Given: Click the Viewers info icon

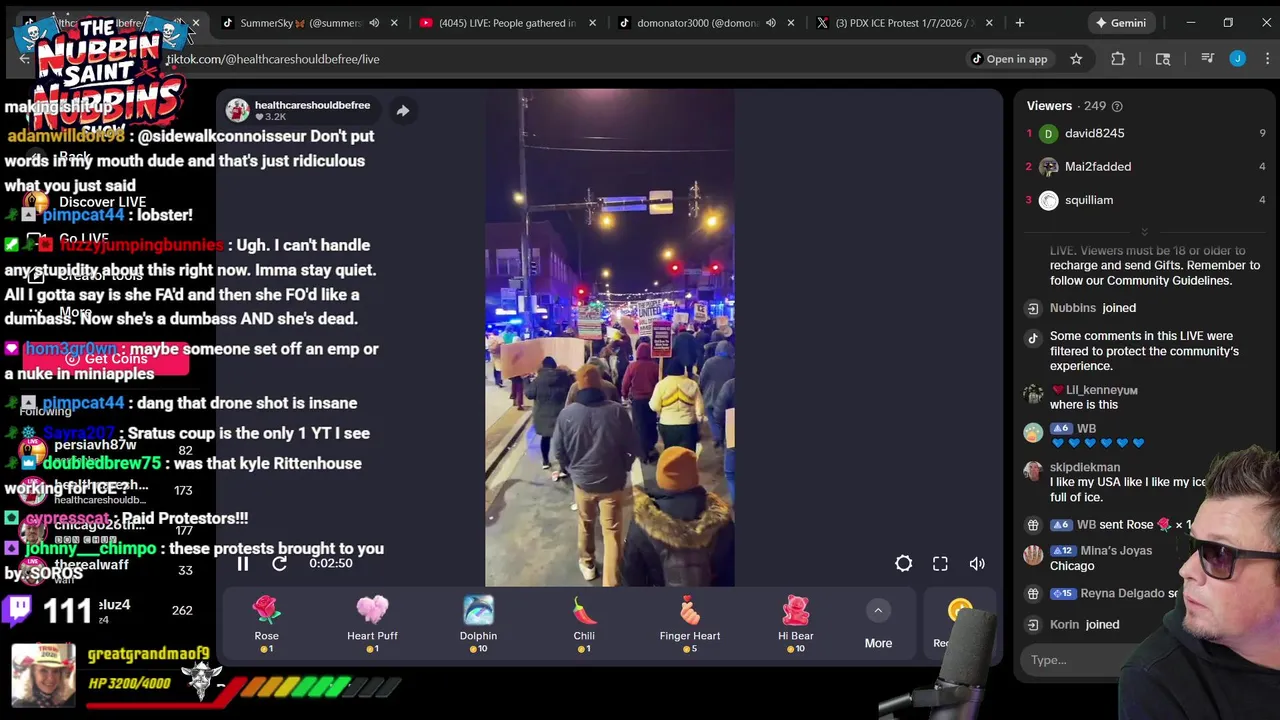Looking at the screenshot, I should coord(1117,106).
